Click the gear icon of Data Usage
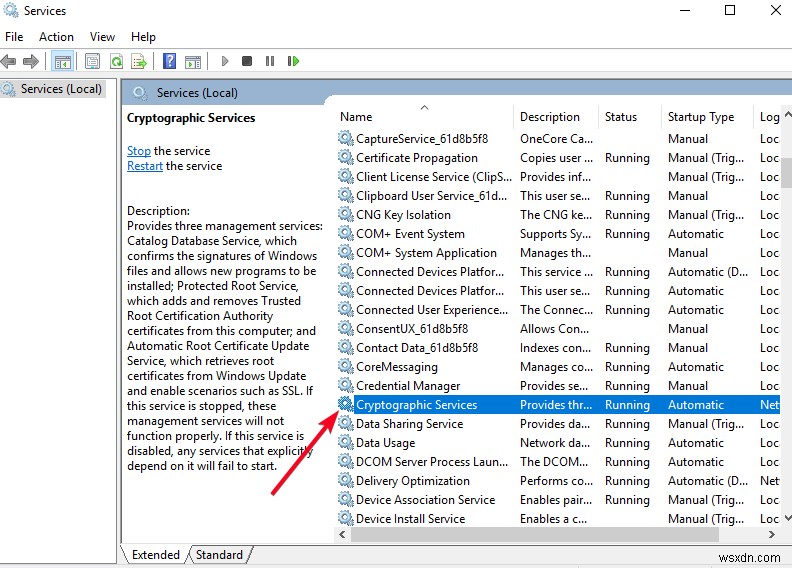This screenshot has width=792, height=568. pos(345,442)
